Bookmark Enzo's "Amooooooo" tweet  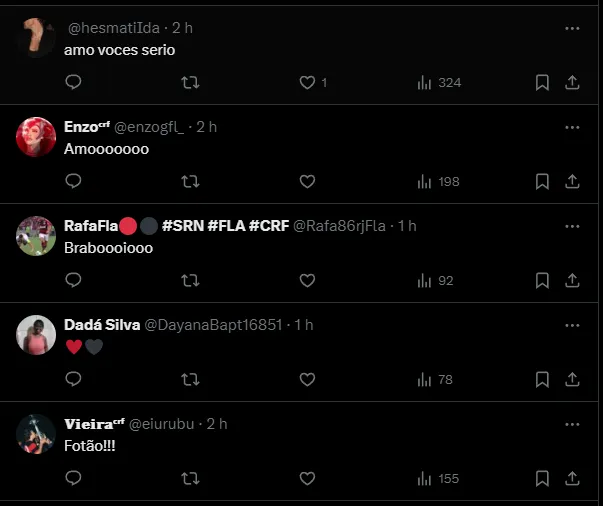point(542,181)
